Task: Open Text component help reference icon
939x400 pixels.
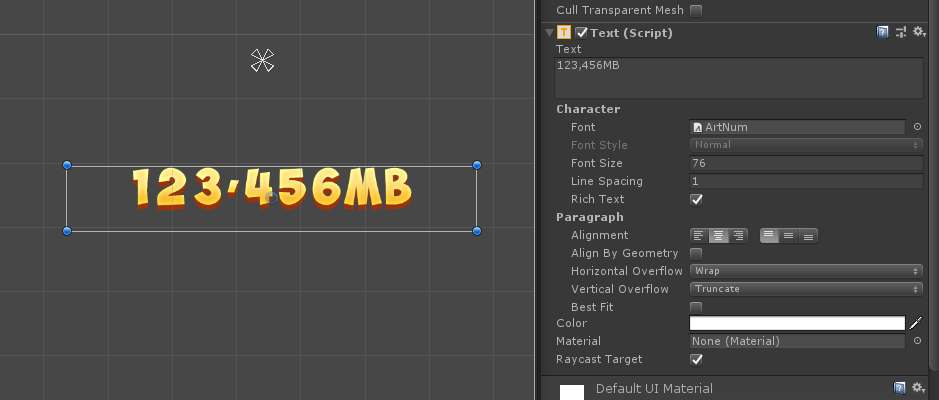Action: 882,32
